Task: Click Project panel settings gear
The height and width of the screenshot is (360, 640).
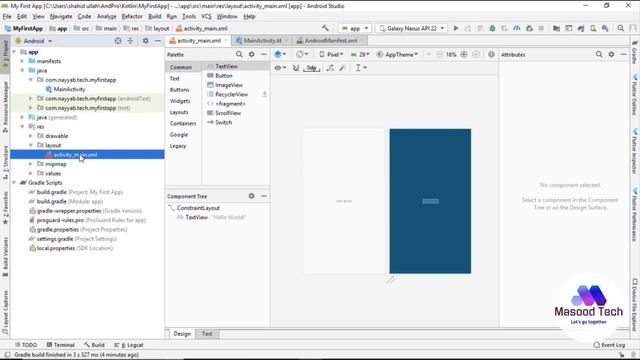Action: point(145,41)
